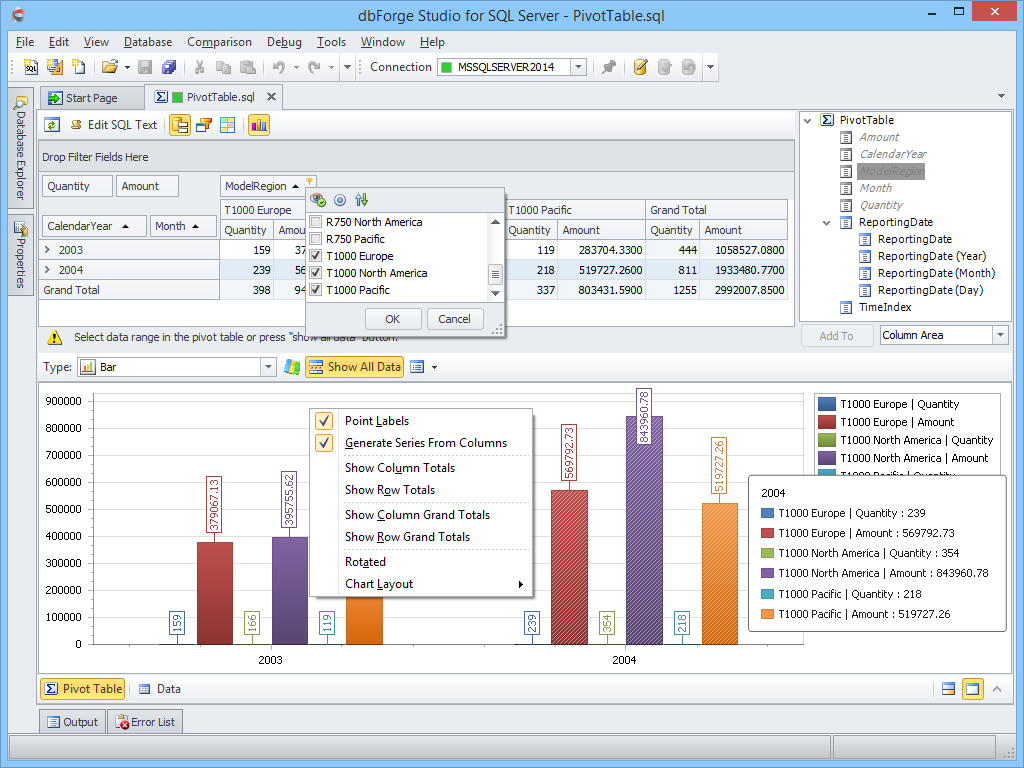Screen dimensions: 1024x768
Task: Toggle Generate Series From Columns checkmark
Action: [324, 443]
